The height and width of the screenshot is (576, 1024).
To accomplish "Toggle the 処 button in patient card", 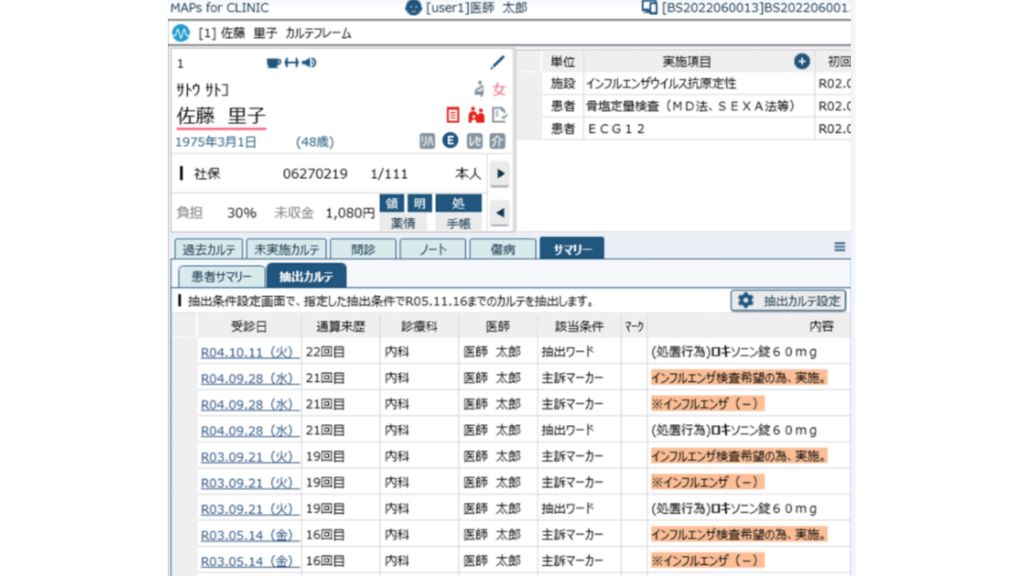I will click(x=458, y=203).
